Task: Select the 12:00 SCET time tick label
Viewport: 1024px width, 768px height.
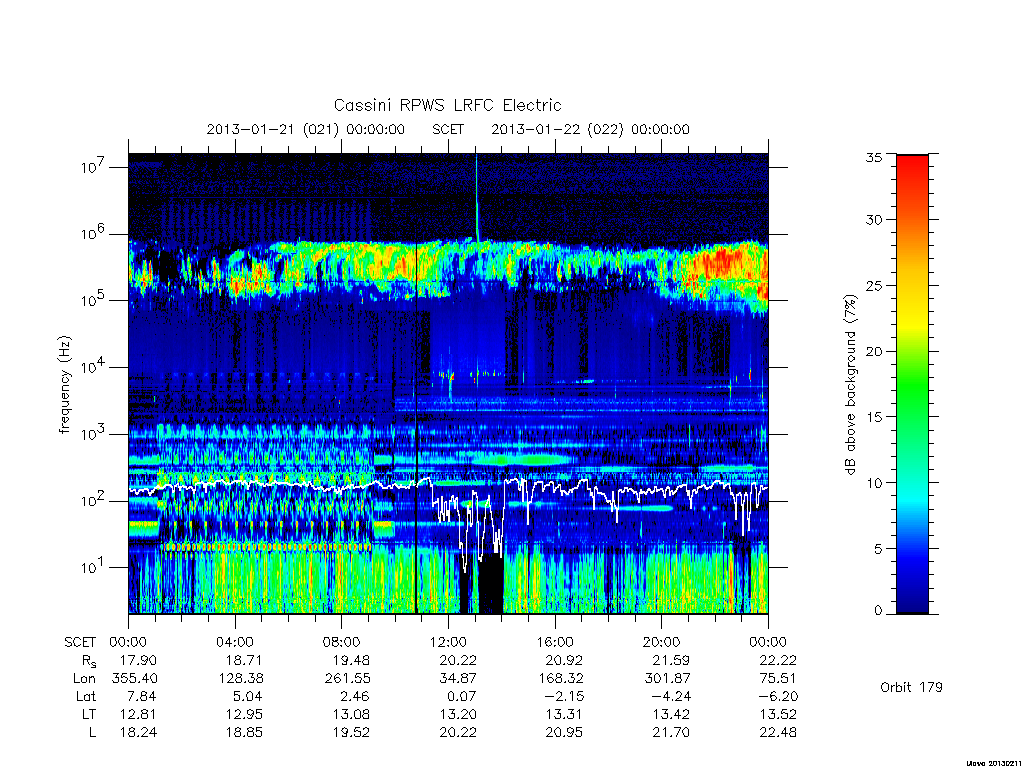Action: (x=448, y=642)
